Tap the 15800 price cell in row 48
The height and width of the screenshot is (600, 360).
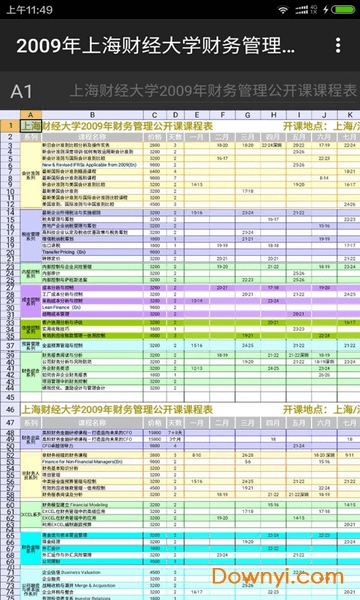(x=155, y=432)
